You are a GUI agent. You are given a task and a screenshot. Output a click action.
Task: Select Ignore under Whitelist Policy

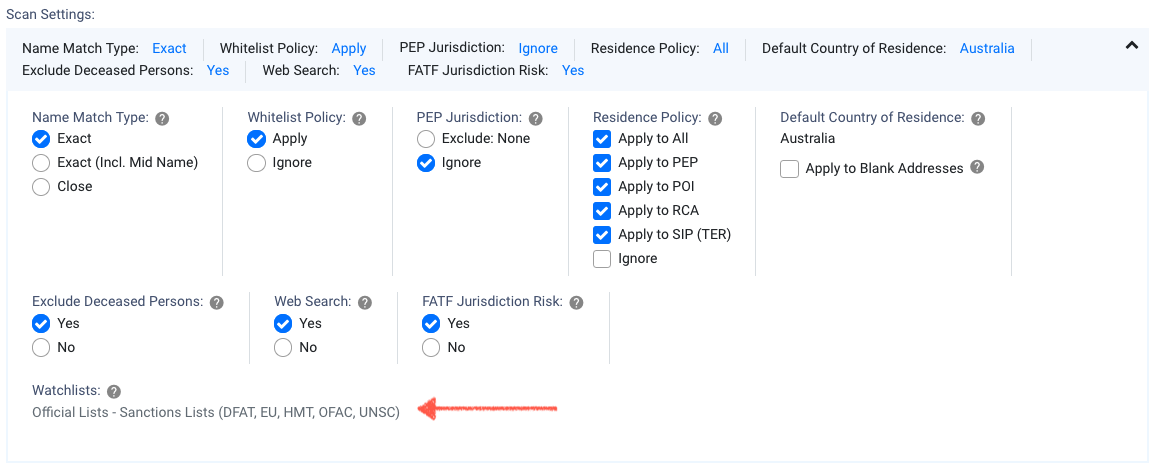257,163
